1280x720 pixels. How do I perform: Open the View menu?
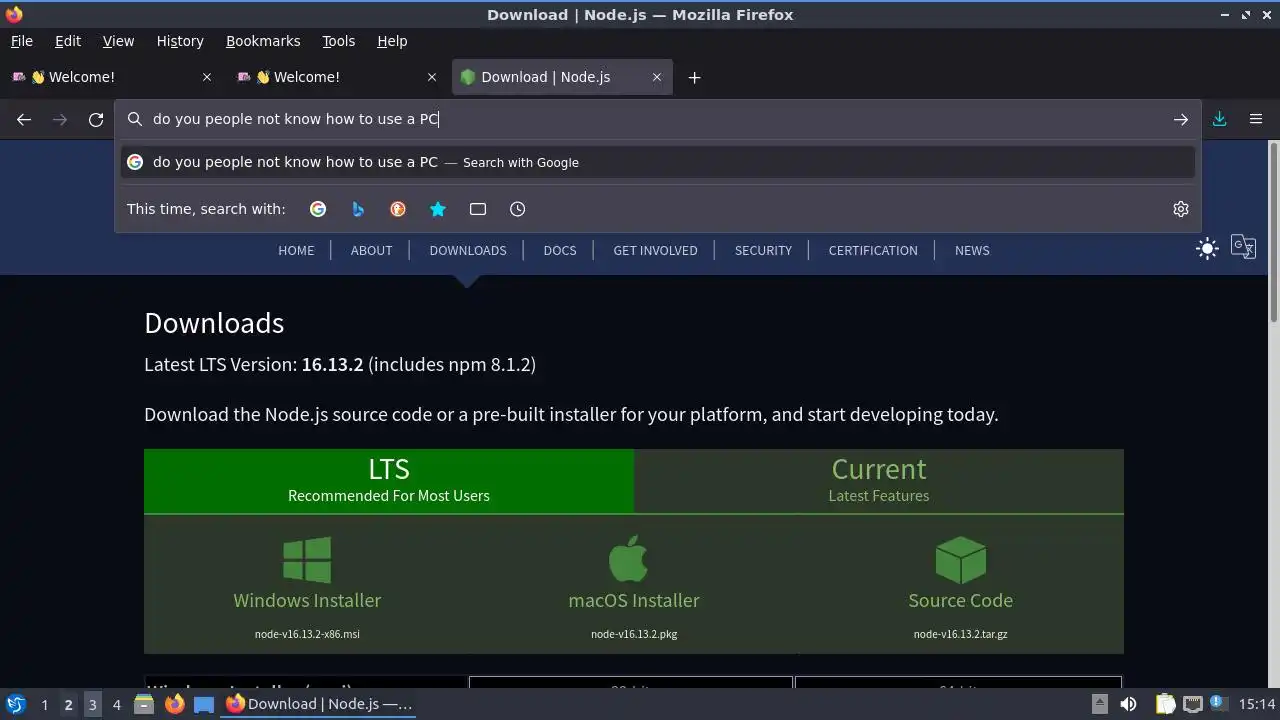pyautogui.click(x=118, y=41)
